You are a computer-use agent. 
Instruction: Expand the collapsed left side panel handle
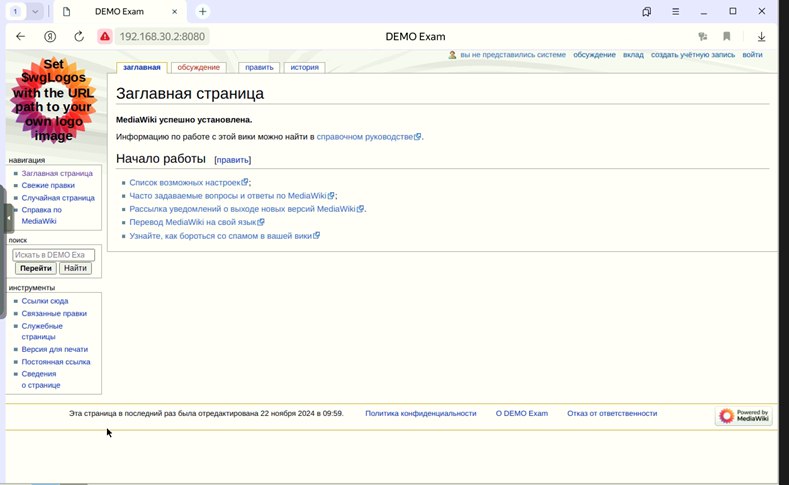[9, 218]
